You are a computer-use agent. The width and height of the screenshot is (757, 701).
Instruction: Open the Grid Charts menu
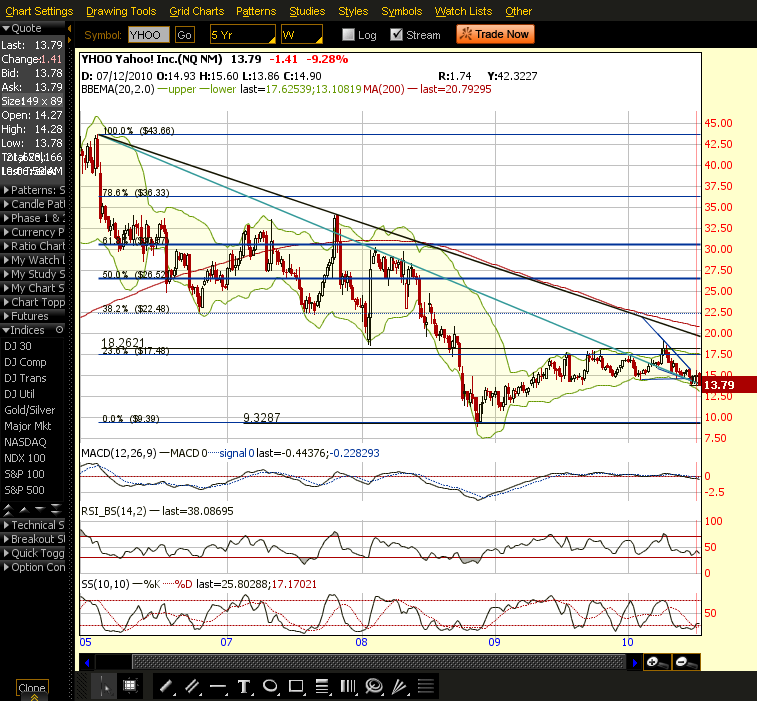pyautogui.click(x=196, y=11)
